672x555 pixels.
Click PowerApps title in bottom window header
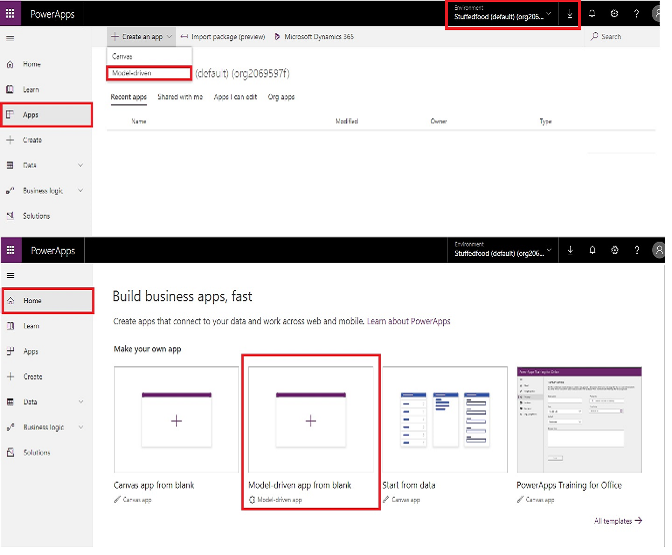point(53,251)
